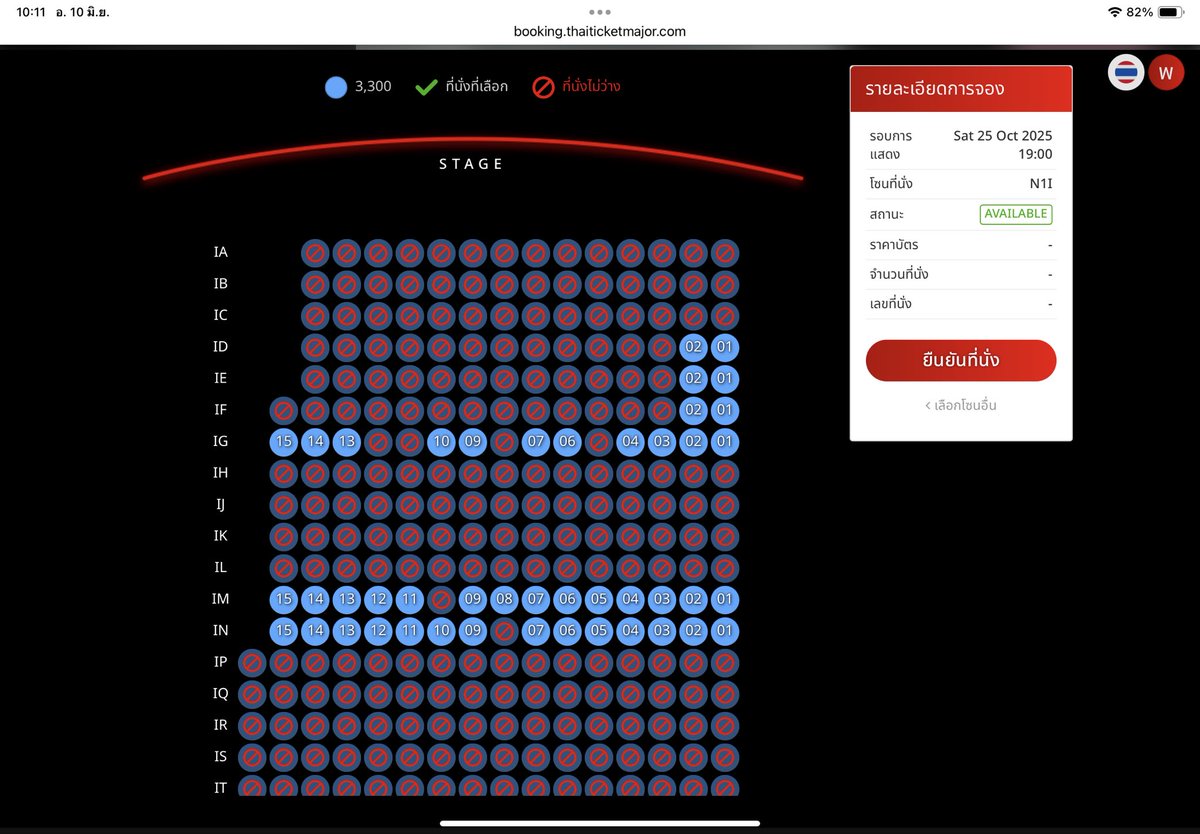Image resolution: width=1200 pixels, height=834 pixels.
Task: Select seat 02 in row IF
Action: [x=692, y=410]
